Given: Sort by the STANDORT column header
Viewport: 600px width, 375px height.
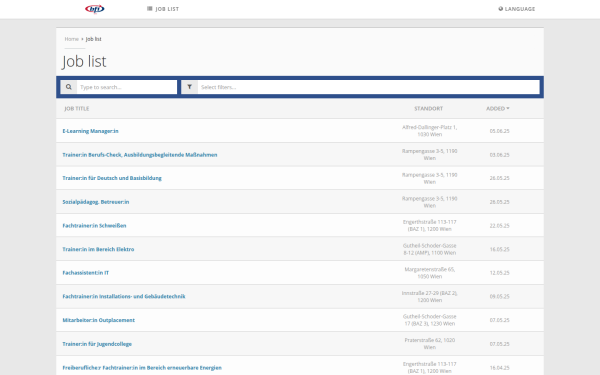Looking at the screenshot, I should coord(429,109).
